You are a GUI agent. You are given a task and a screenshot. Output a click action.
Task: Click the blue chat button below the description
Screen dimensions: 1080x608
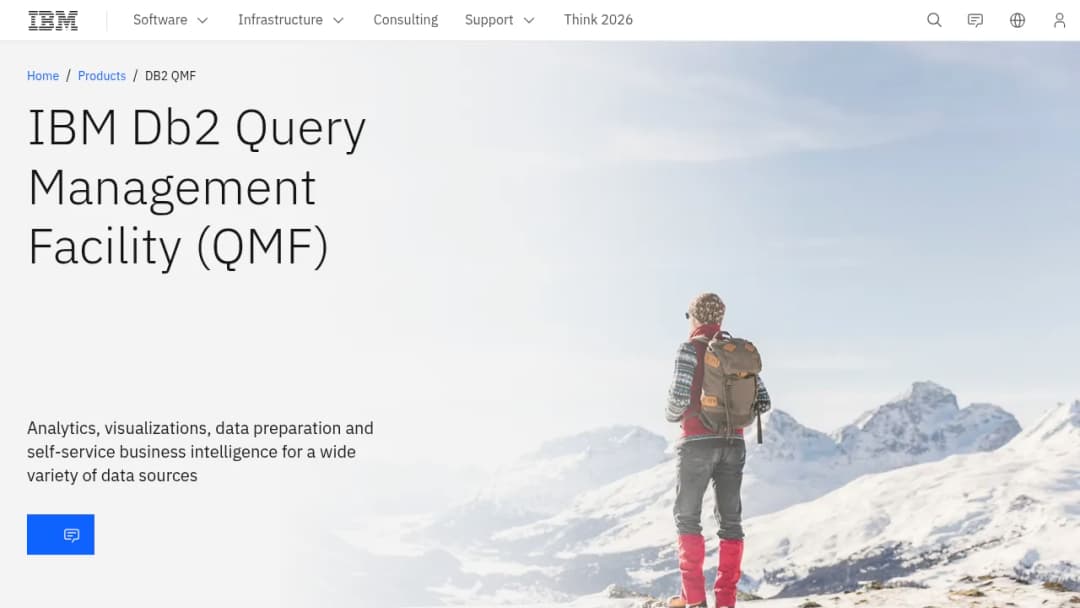(x=61, y=534)
